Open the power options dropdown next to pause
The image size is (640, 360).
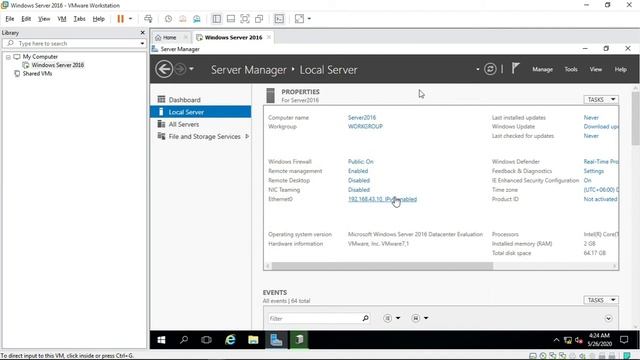point(130,19)
